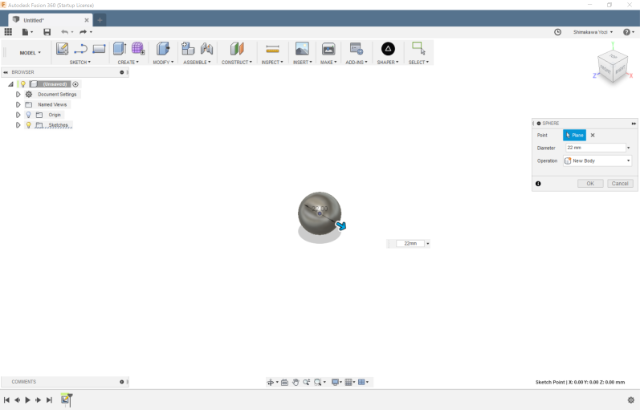Viewport: 640px width, 410px height.
Task: Open the Measure tool
Action: 272,49
